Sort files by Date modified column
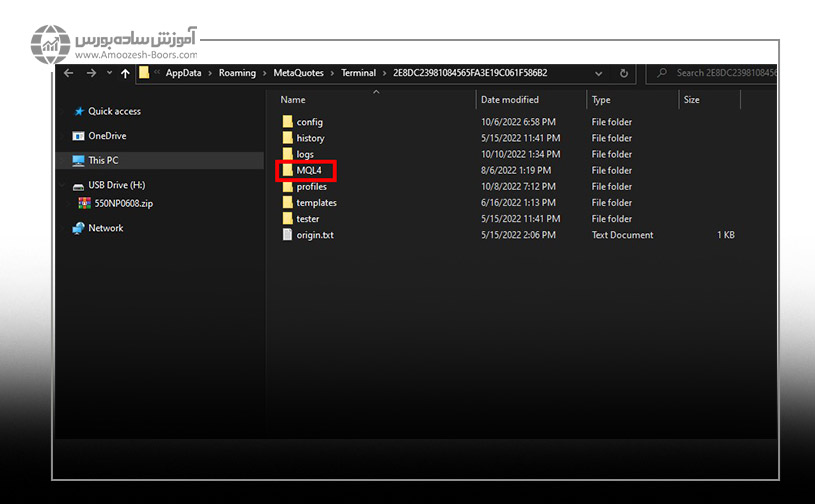Screen dimensions: 815x504 tap(509, 100)
